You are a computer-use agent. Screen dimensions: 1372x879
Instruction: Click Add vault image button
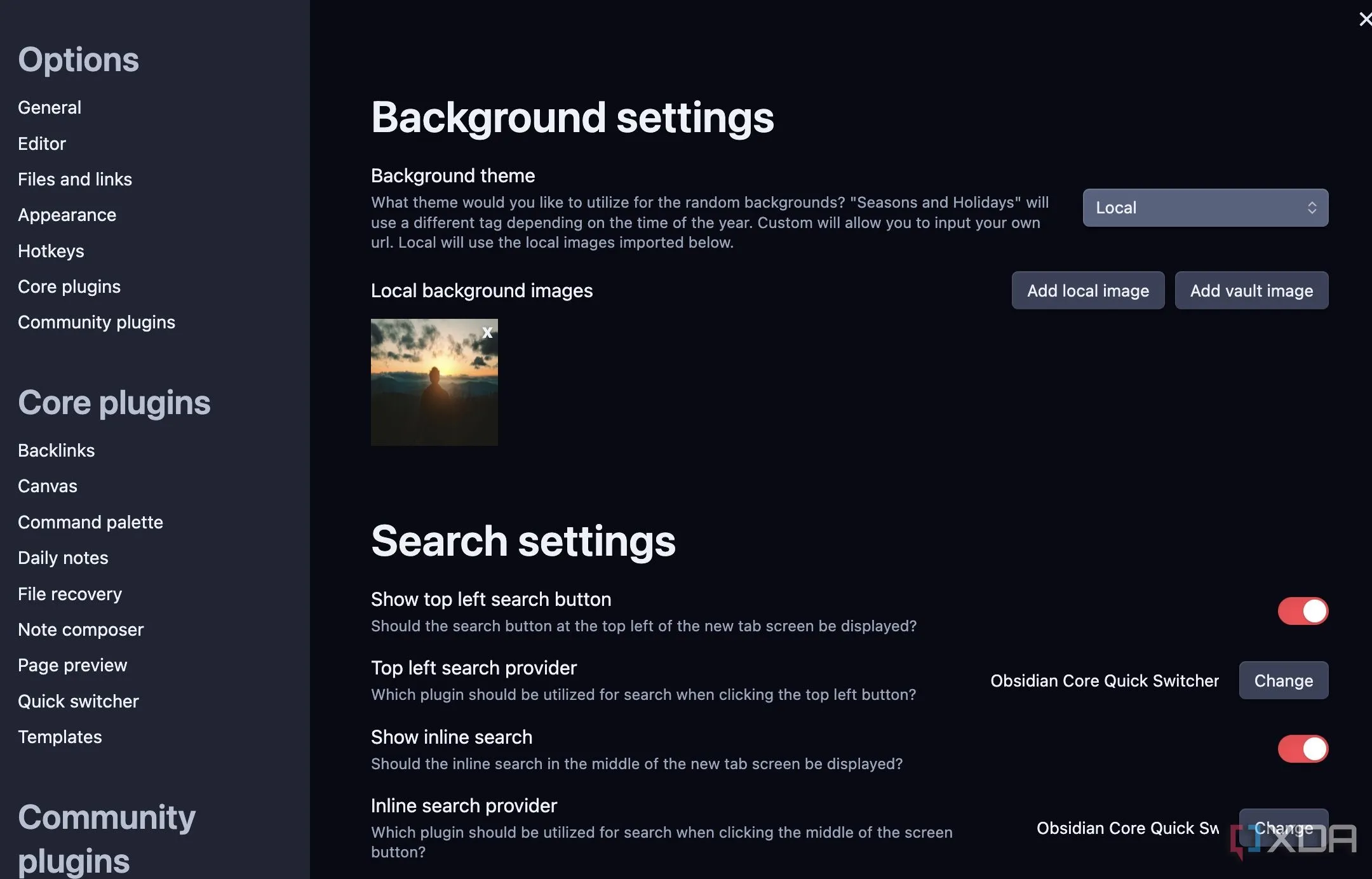[1251, 290]
